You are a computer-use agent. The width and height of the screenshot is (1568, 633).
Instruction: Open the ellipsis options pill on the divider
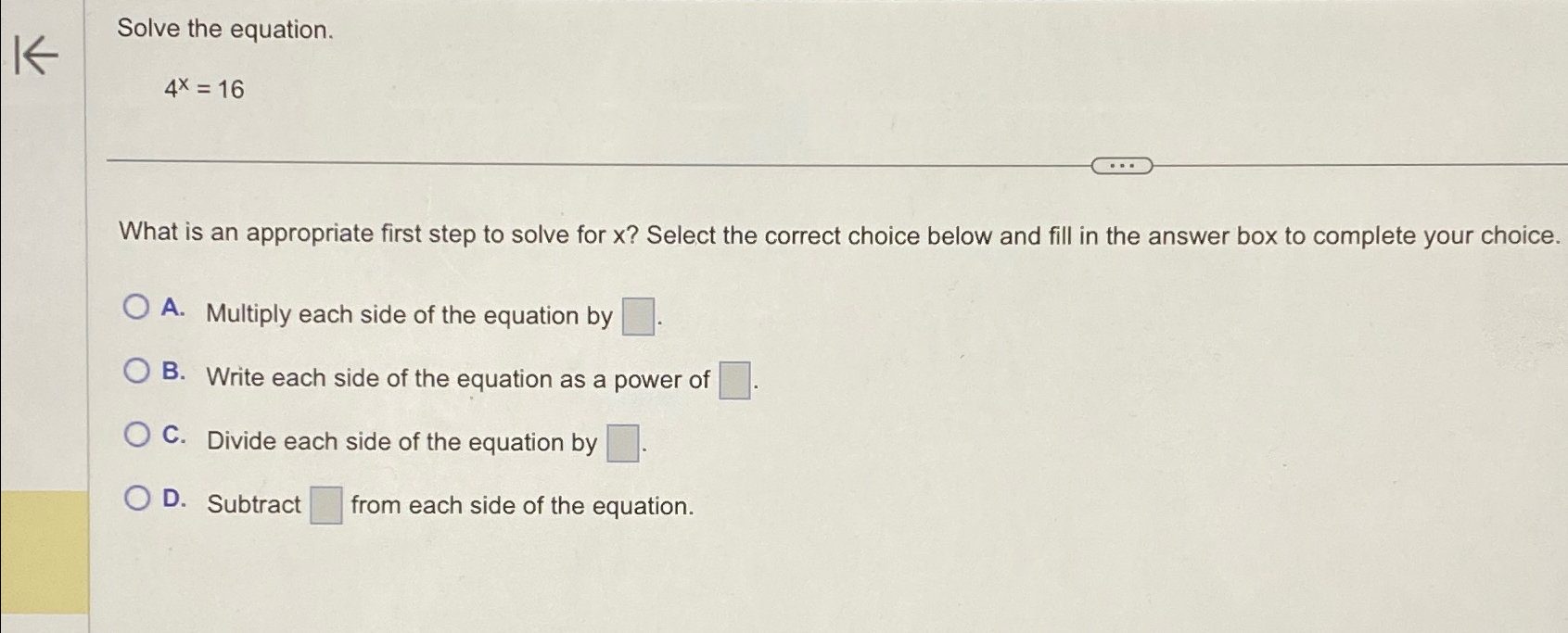(1122, 164)
